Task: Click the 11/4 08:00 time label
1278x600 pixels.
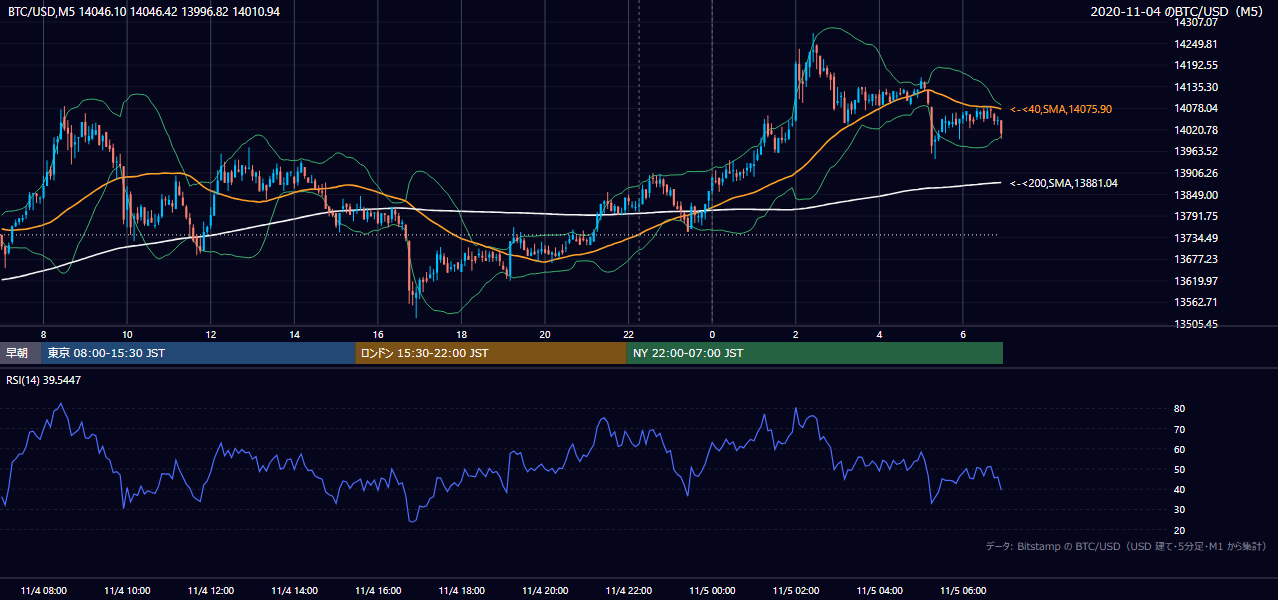Action: pyautogui.click(x=43, y=590)
